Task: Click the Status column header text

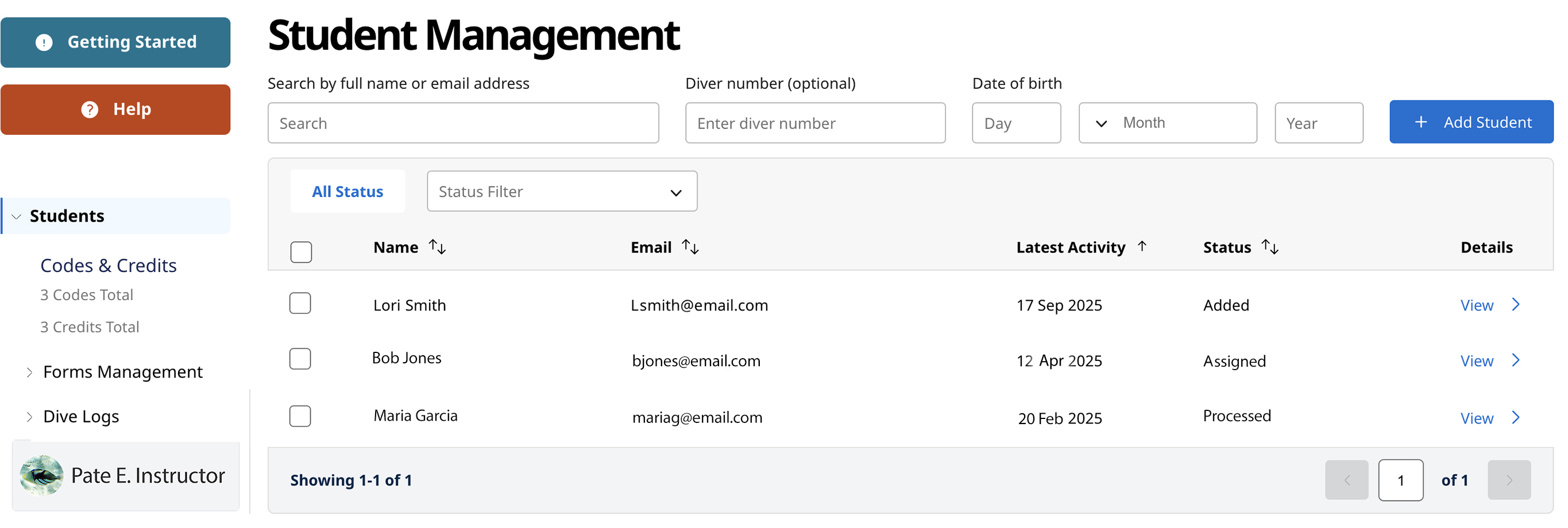Action: click(x=1227, y=247)
